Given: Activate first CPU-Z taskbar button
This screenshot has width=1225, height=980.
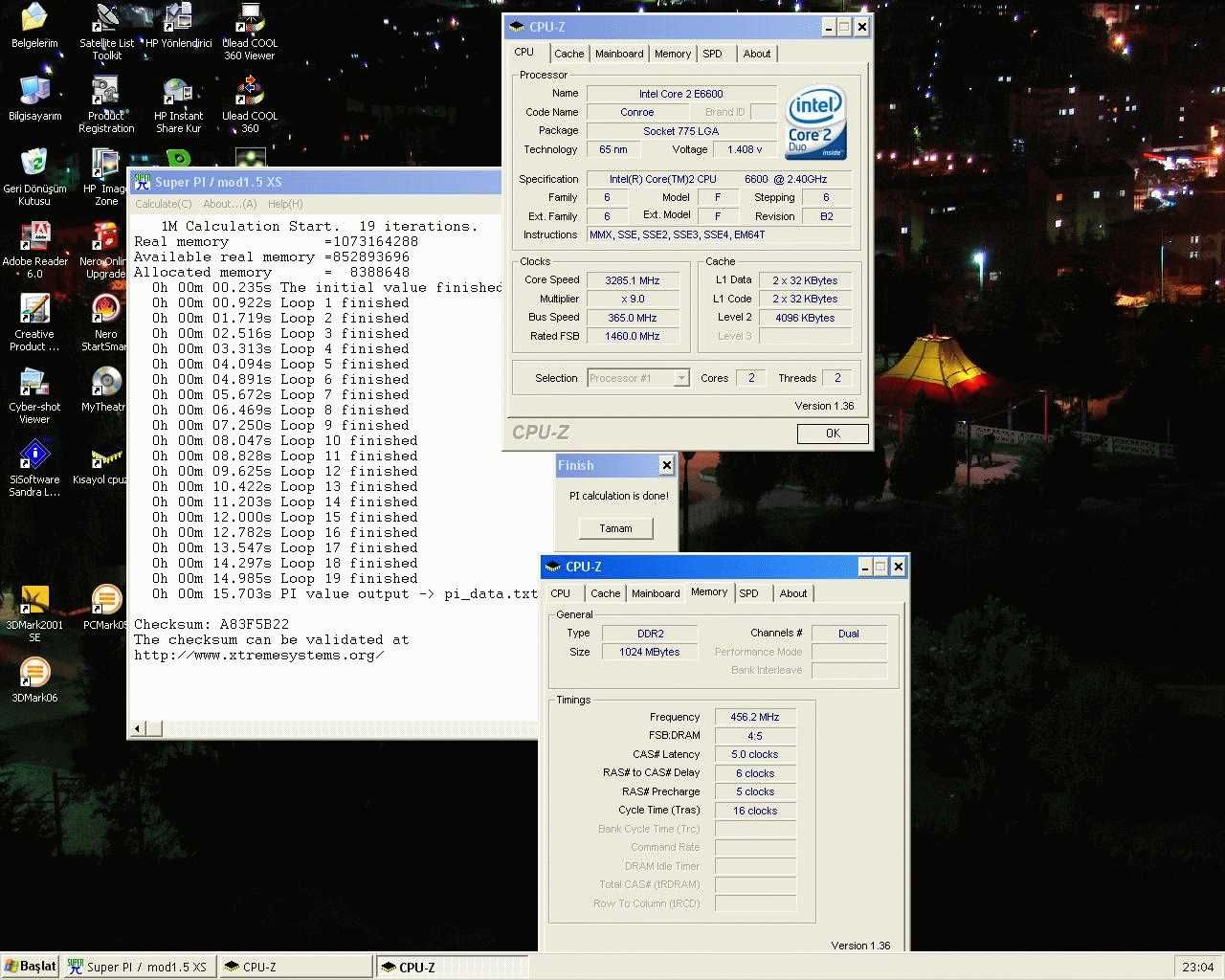Looking at the screenshot, I should (x=295, y=967).
